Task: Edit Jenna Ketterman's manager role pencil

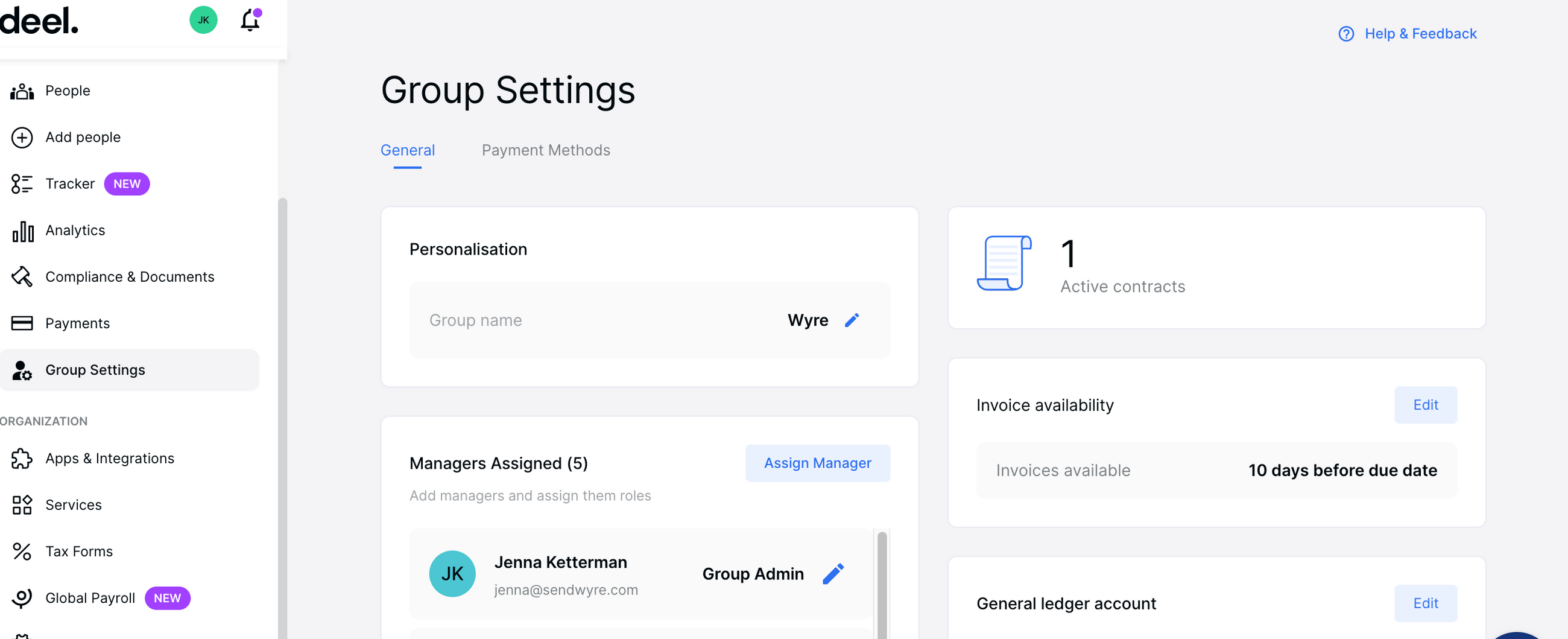Action: [833, 573]
